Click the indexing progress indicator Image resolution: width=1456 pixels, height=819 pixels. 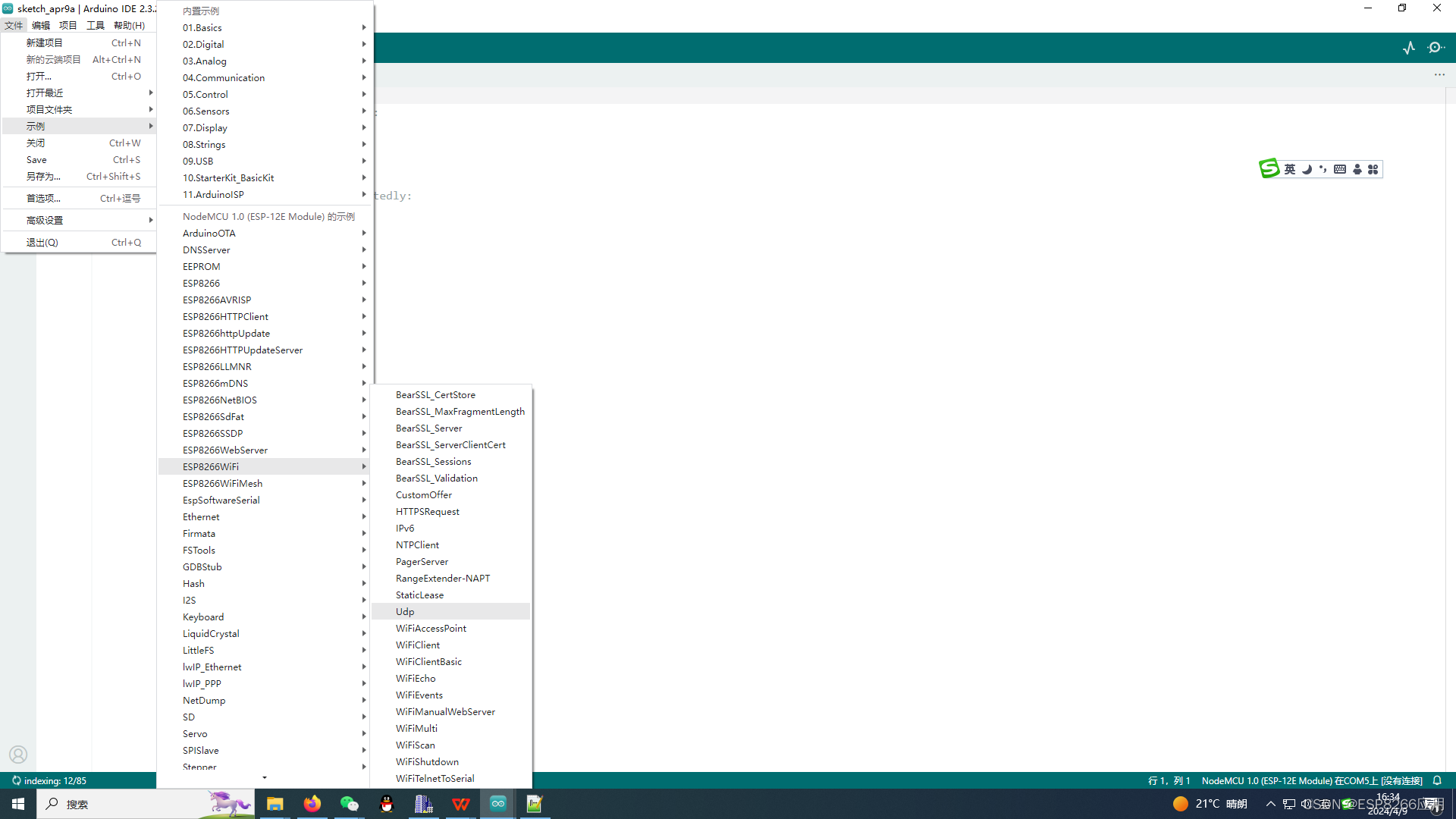pyautogui.click(x=49, y=780)
